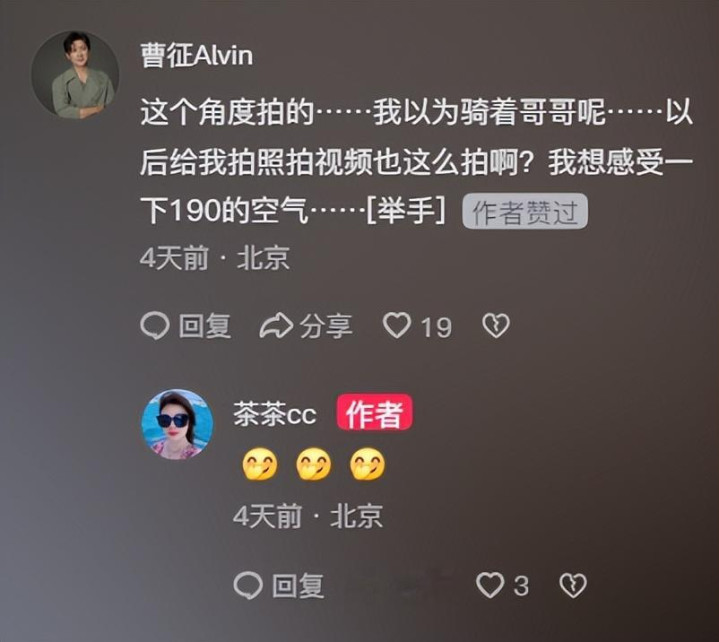The image size is (719, 642).
Task: Tap the username 曹征Alvin
Action: [x=197, y=55]
